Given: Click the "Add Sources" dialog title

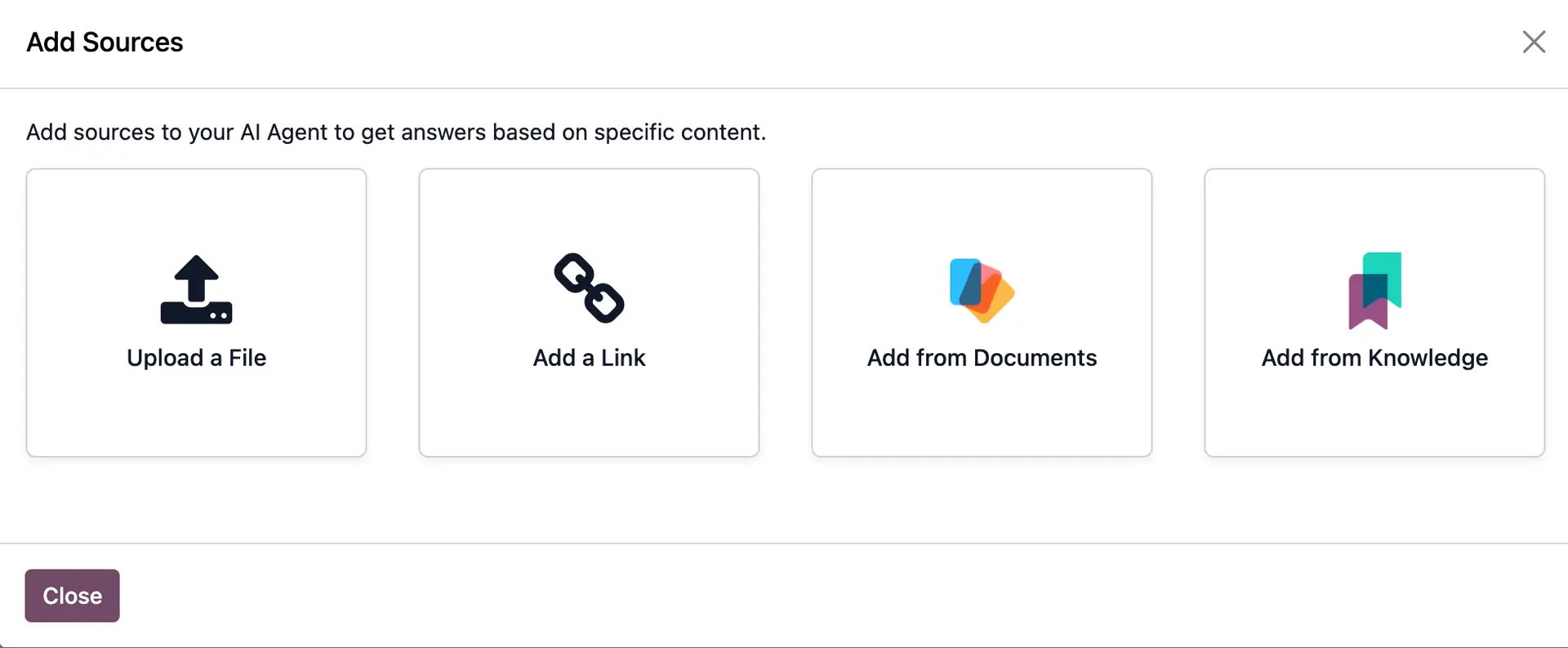Looking at the screenshot, I should tap(105, 42).
